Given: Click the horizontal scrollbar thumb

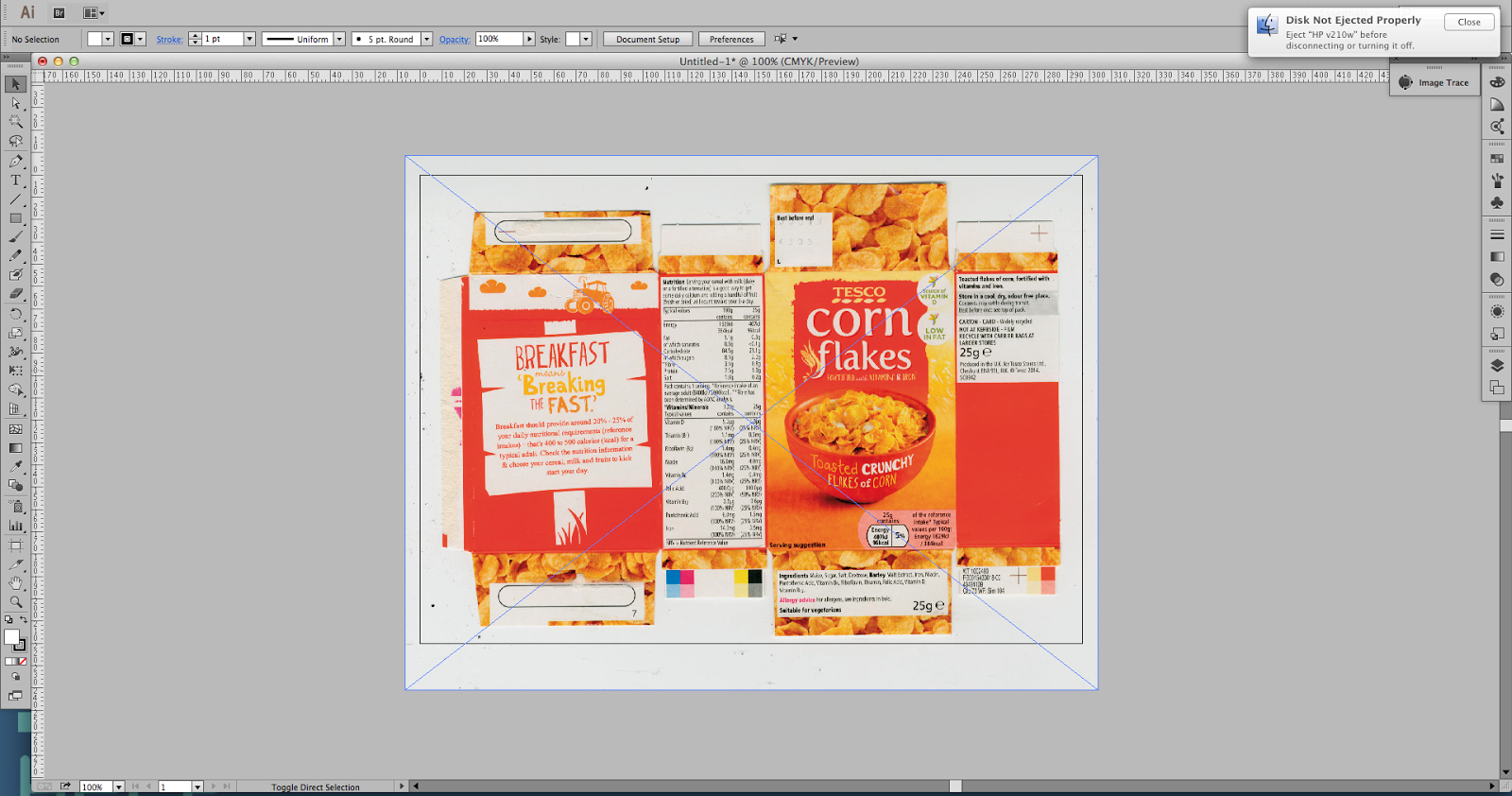Looking at the screenshot, I should coord(955,787).
